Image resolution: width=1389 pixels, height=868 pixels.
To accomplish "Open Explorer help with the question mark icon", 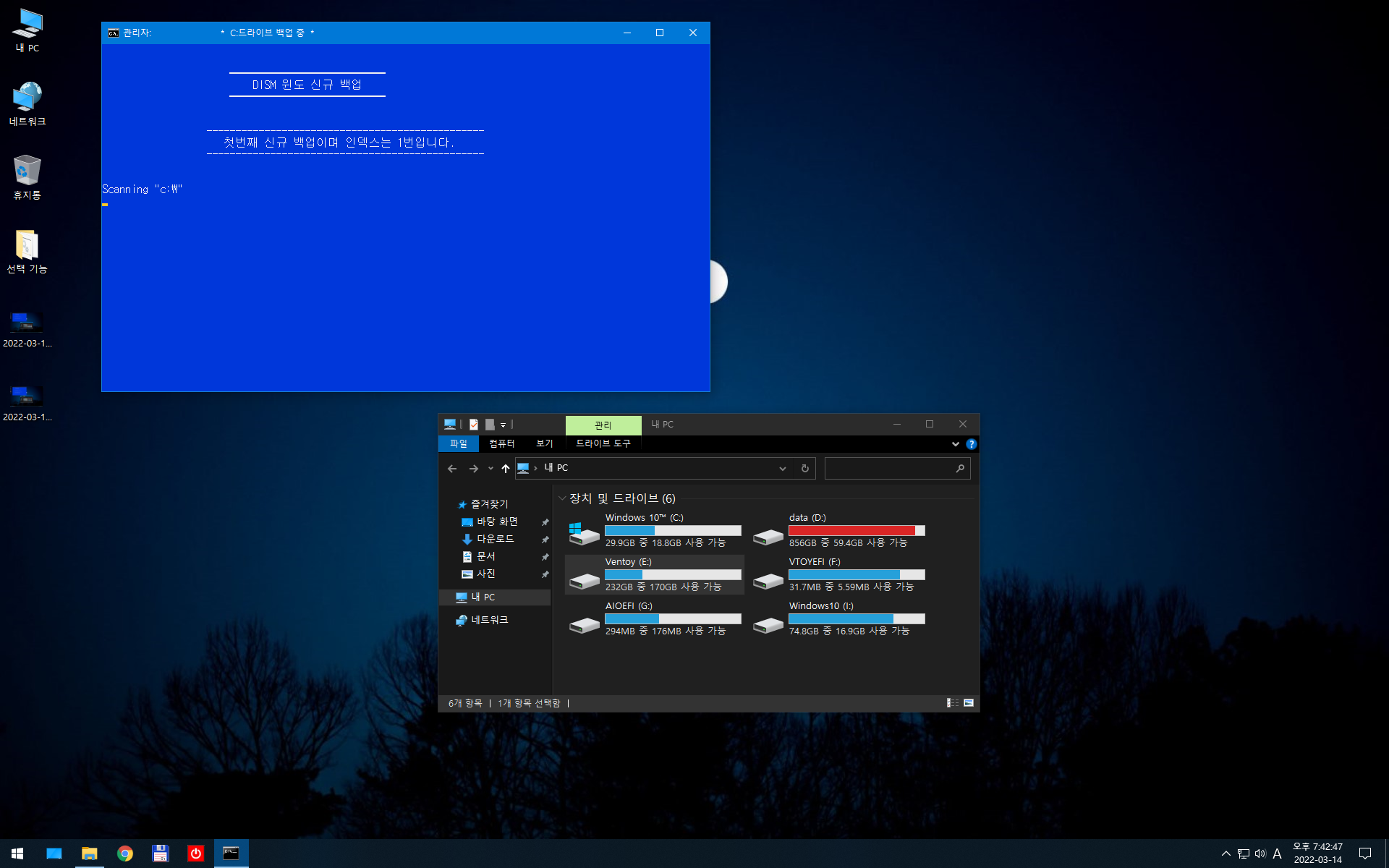I will pyautogui.click(x=971, y=444).
